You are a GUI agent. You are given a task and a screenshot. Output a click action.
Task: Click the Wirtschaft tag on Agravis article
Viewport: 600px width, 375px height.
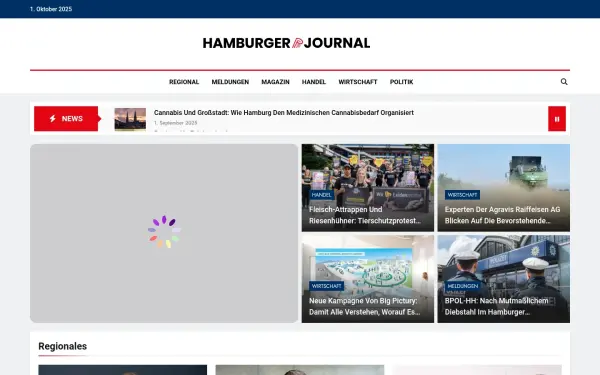(x=462, y=195)
